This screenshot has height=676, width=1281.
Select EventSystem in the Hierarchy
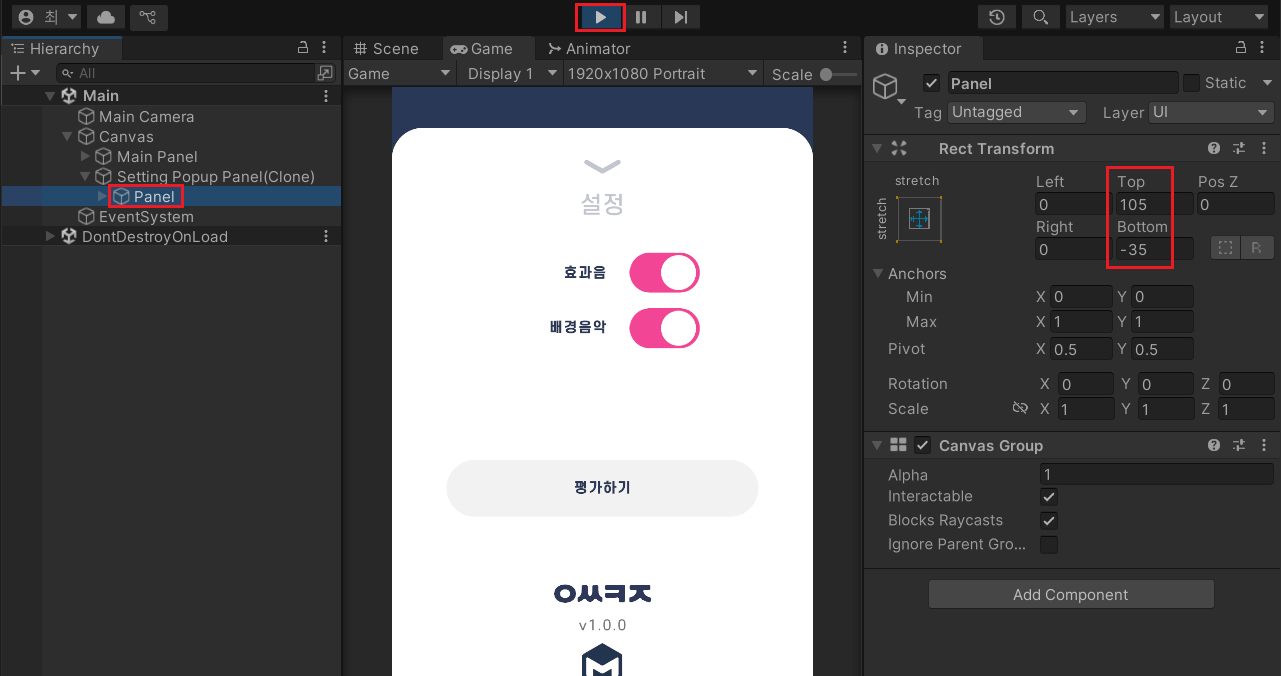pos(146,216)
